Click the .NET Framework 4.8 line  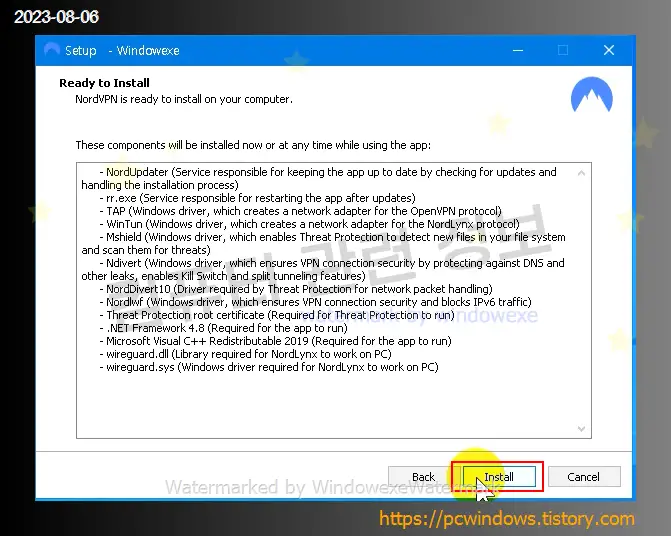[x=223, y=328]
